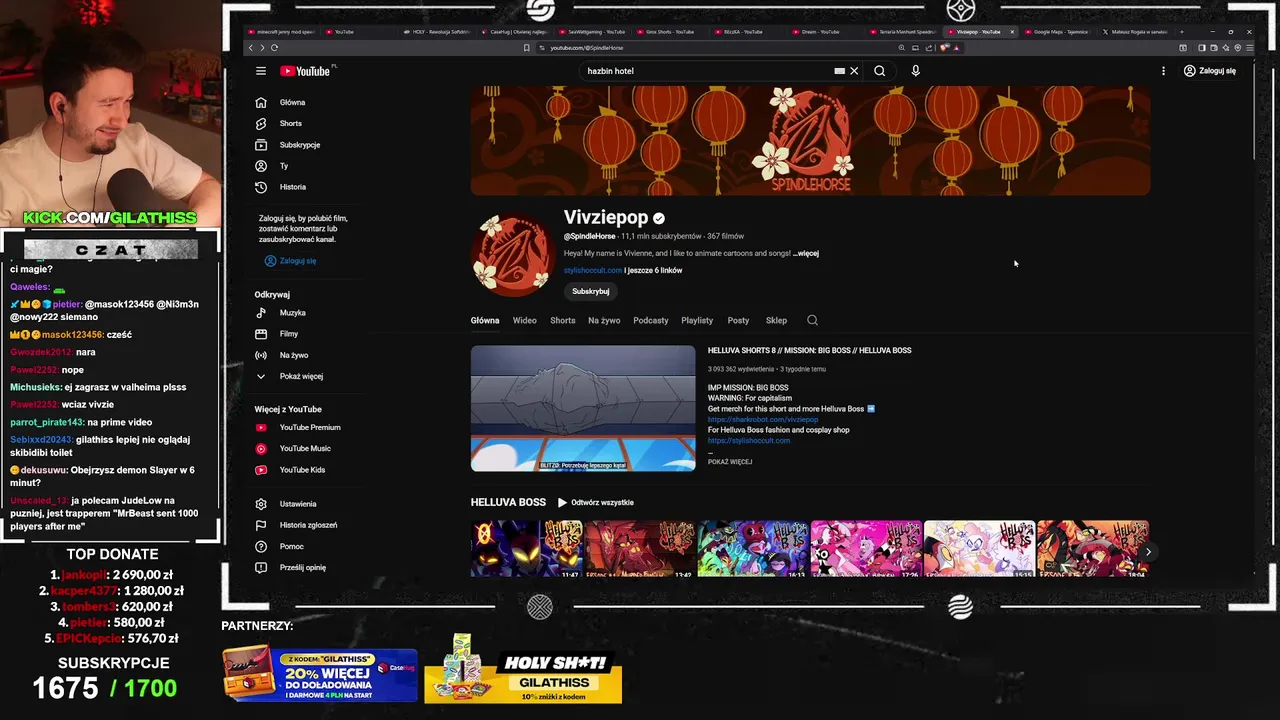Click the bookmark icon by the address bar
Image resolution: width=1280 pixels, height=720 pixels.
pos(527,48)
